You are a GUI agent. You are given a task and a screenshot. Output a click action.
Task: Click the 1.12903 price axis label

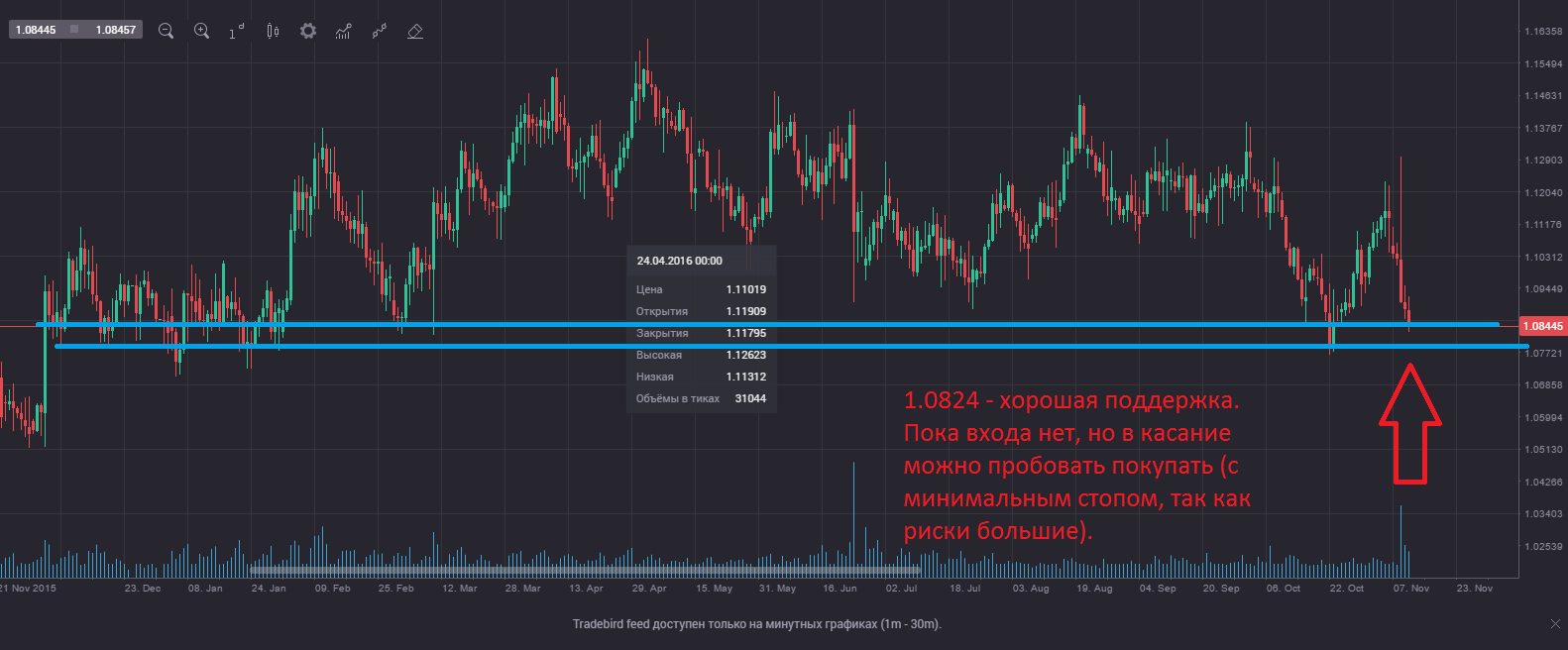pyautogui.click(x=1543, y=161)
